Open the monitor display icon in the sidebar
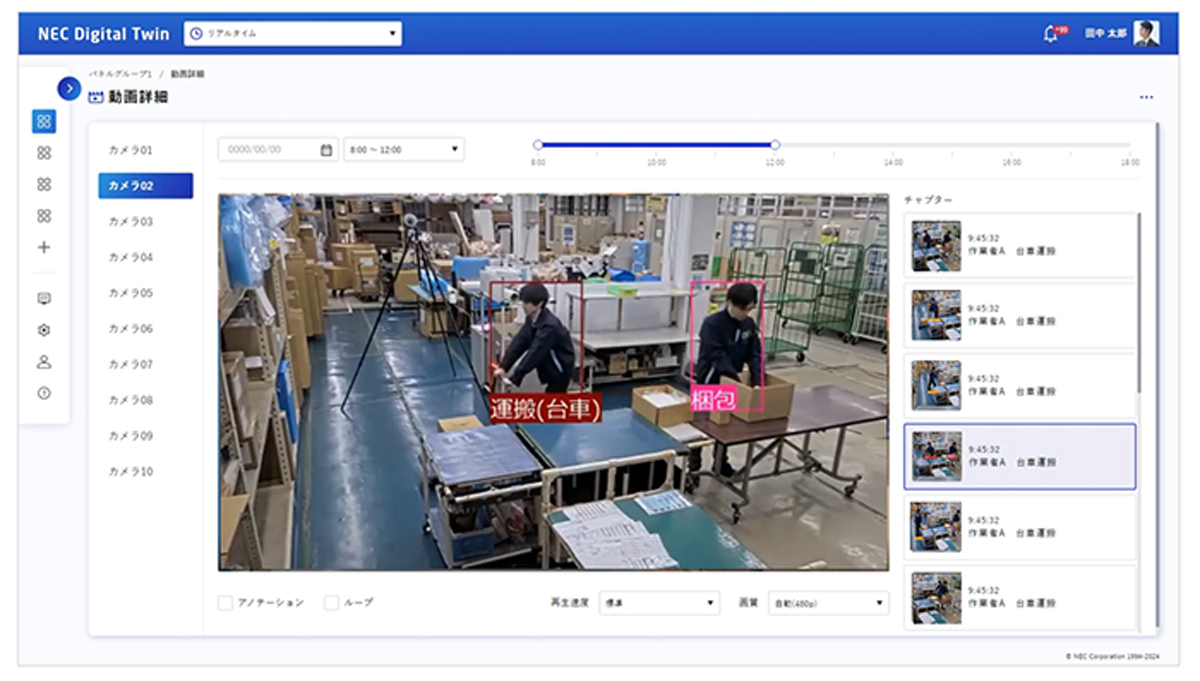 point(44,298)
